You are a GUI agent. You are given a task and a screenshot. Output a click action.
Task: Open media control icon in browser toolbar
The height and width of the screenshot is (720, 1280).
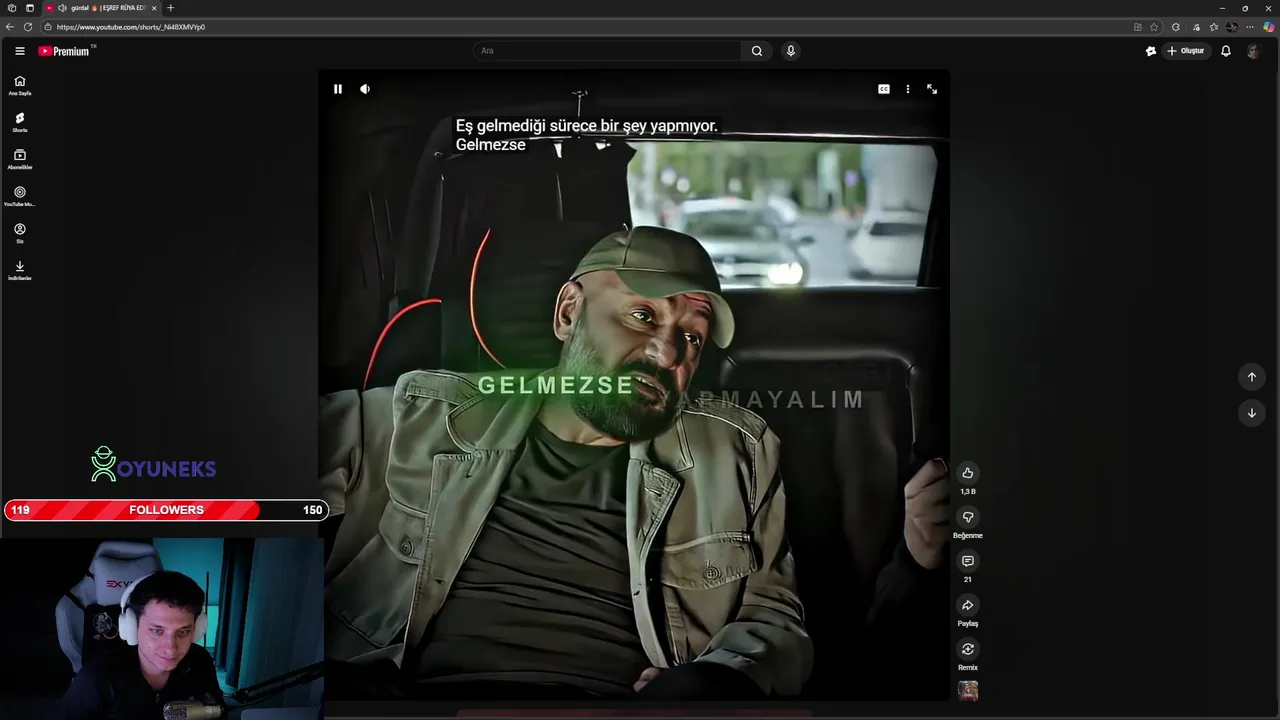pos(1196,27)
